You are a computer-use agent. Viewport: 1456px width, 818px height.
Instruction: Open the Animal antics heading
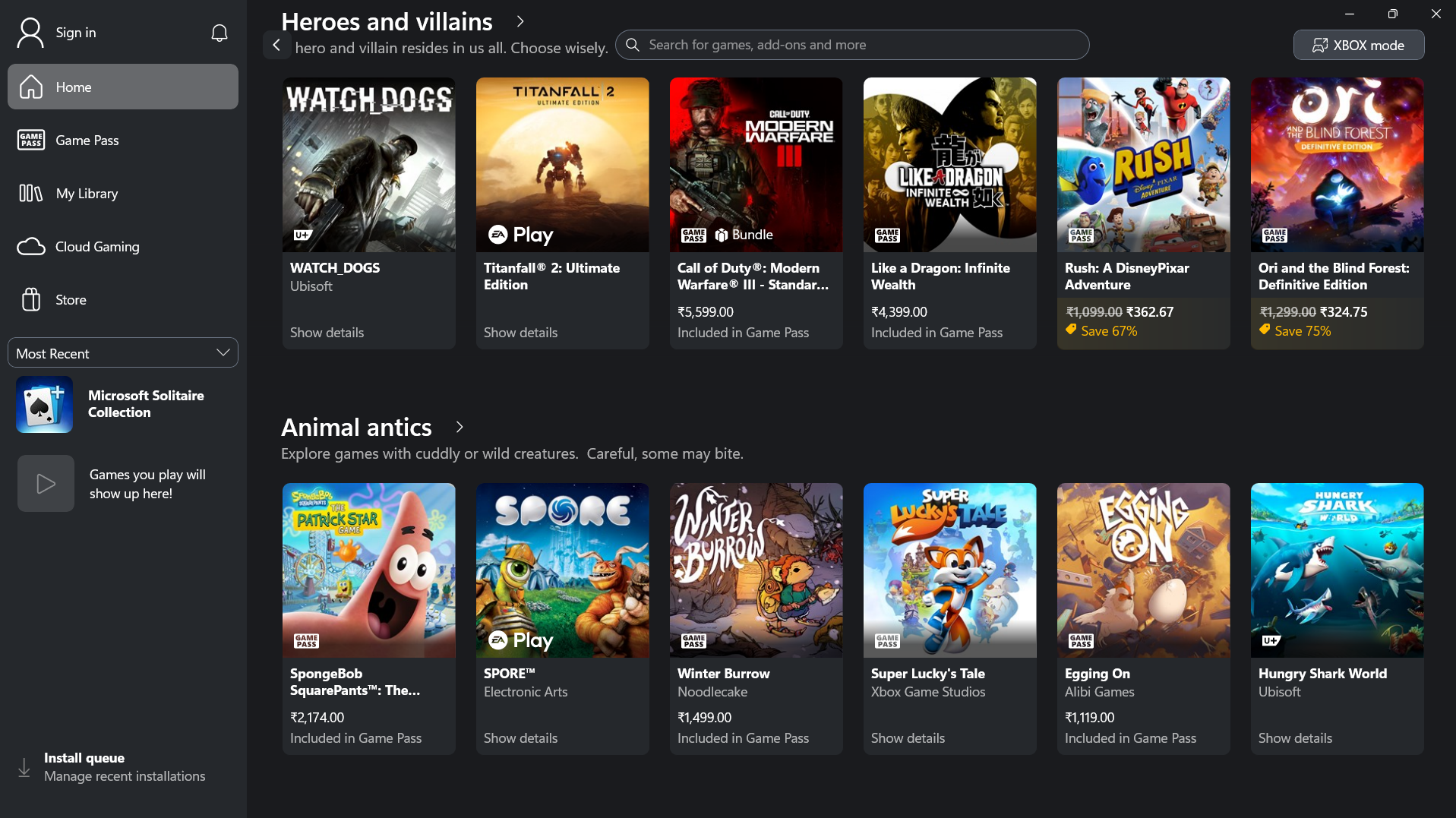tap(356, 427)
